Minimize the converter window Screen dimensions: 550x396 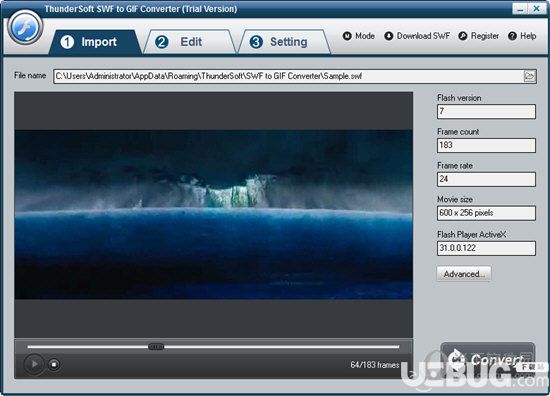pos(520,9)
